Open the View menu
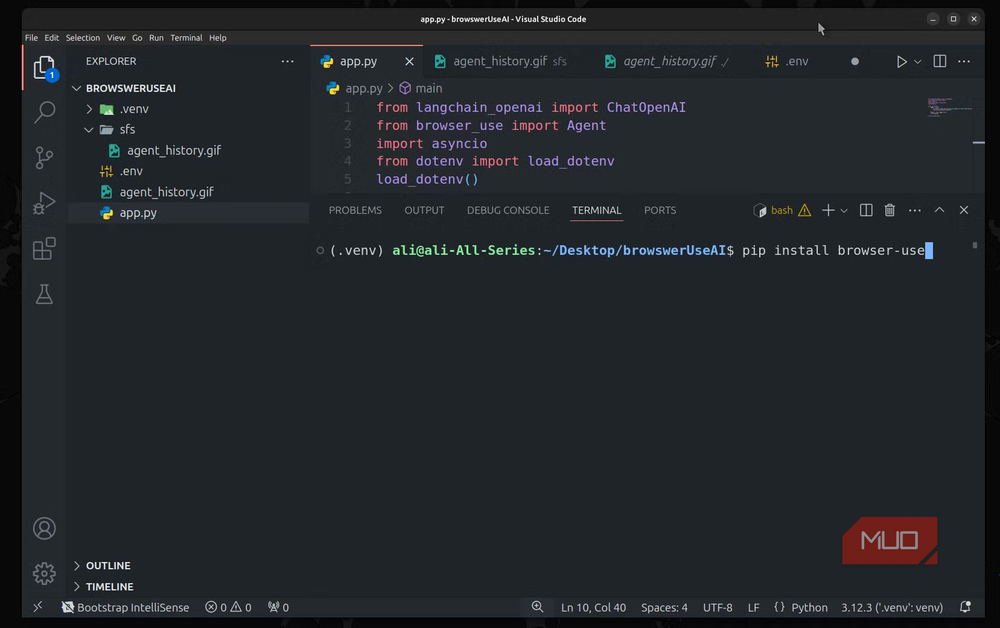1000x628 pixels. pos(116,38)
